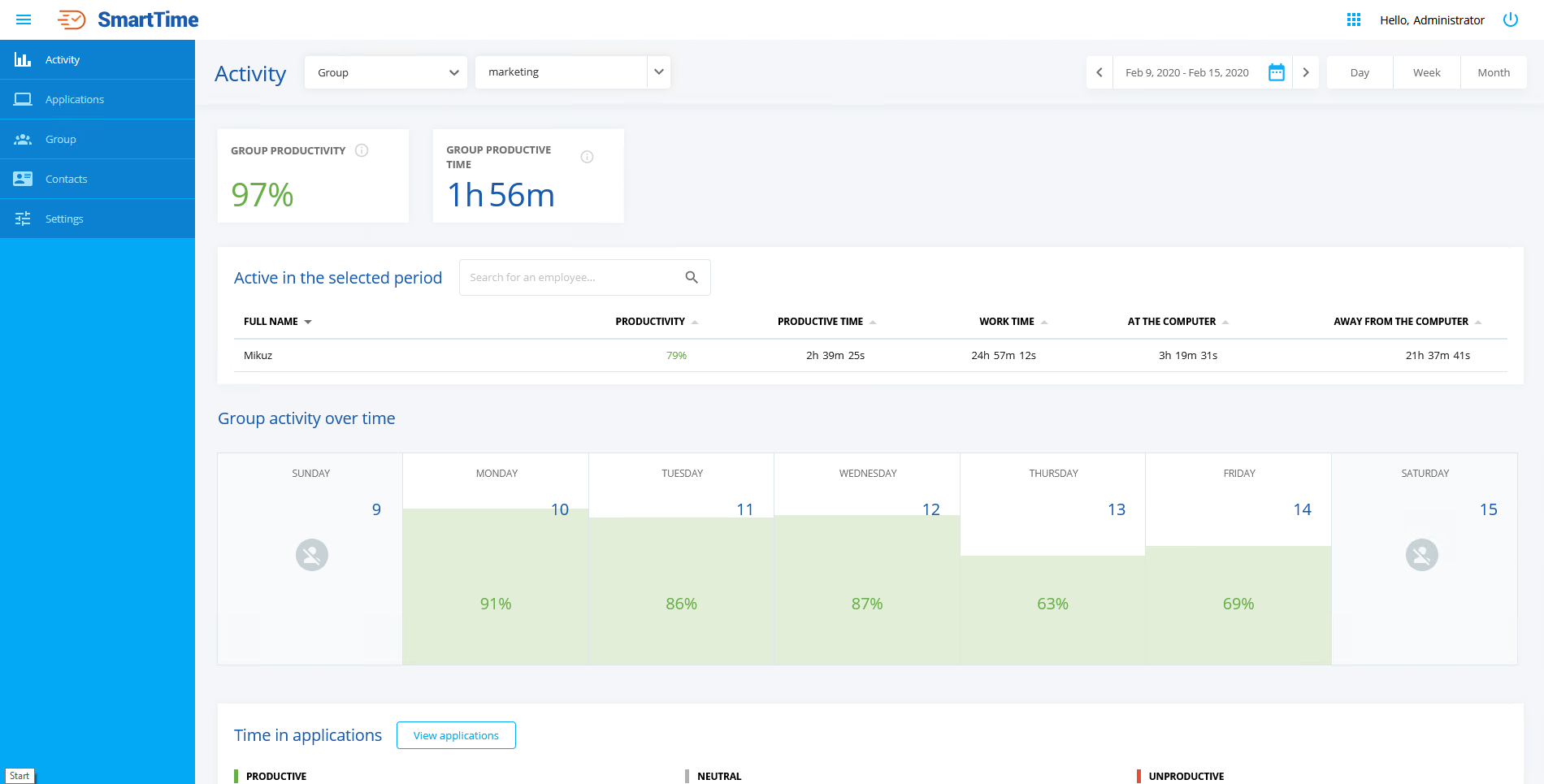Open the apps grid icon
Viewport: 1544px width, 784px height.
point(1354,19)
